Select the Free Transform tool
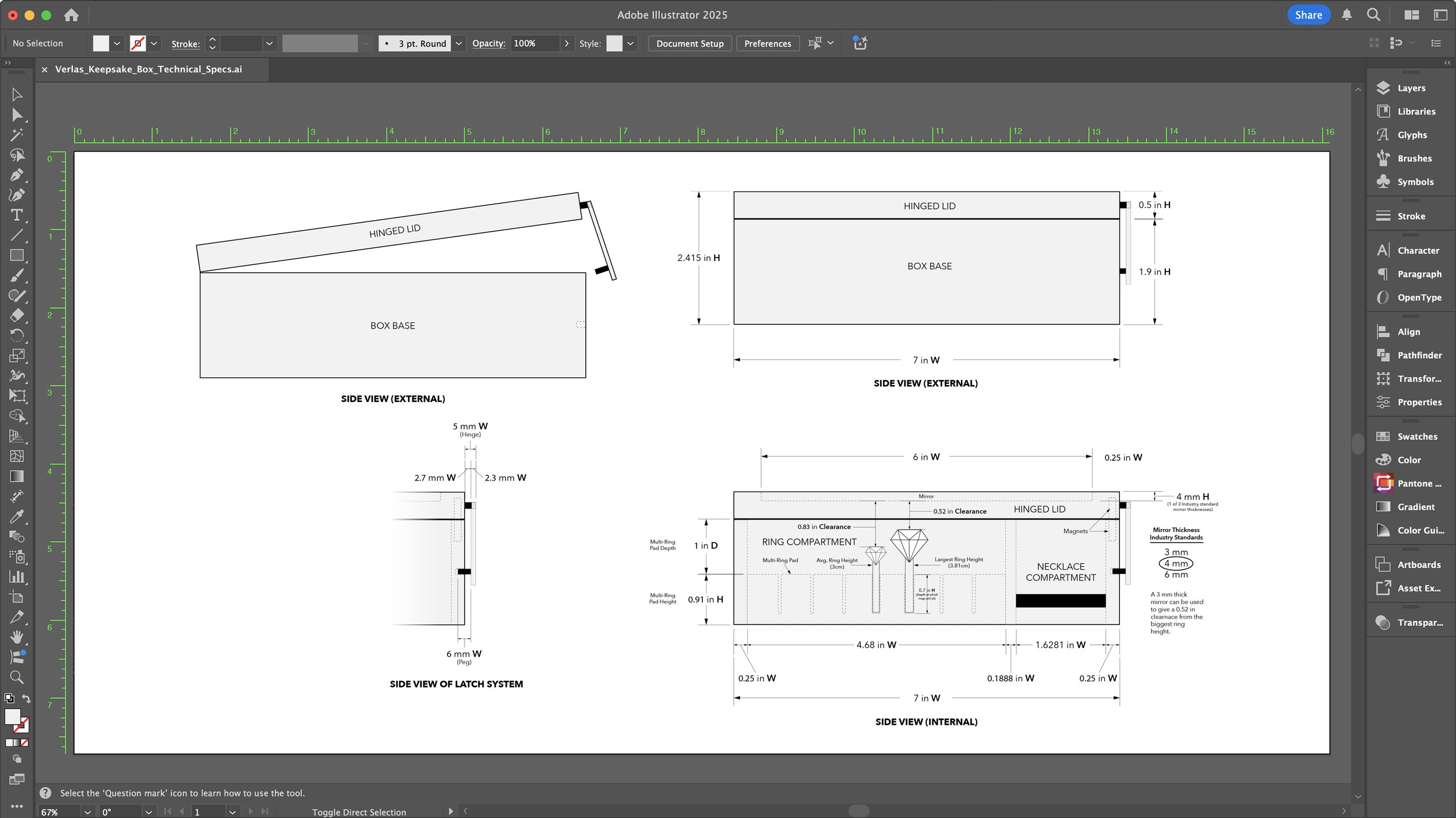The width and height of the screenshot is (1456, 818). pyautogui.click(x=17, y=396)
